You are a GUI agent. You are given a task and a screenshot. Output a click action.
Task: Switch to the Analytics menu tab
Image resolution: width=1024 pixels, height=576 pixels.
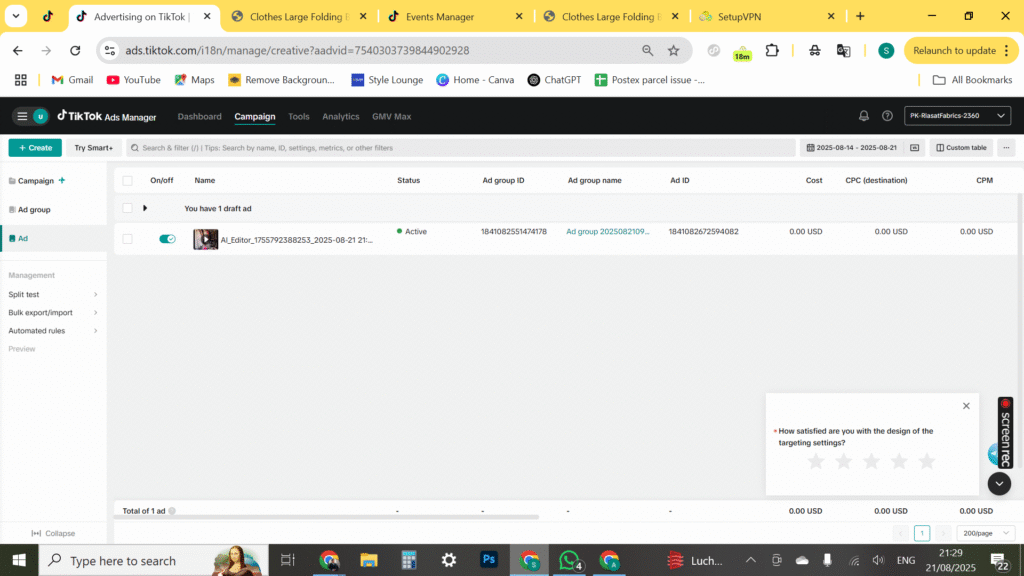click(x=340, y=117)
